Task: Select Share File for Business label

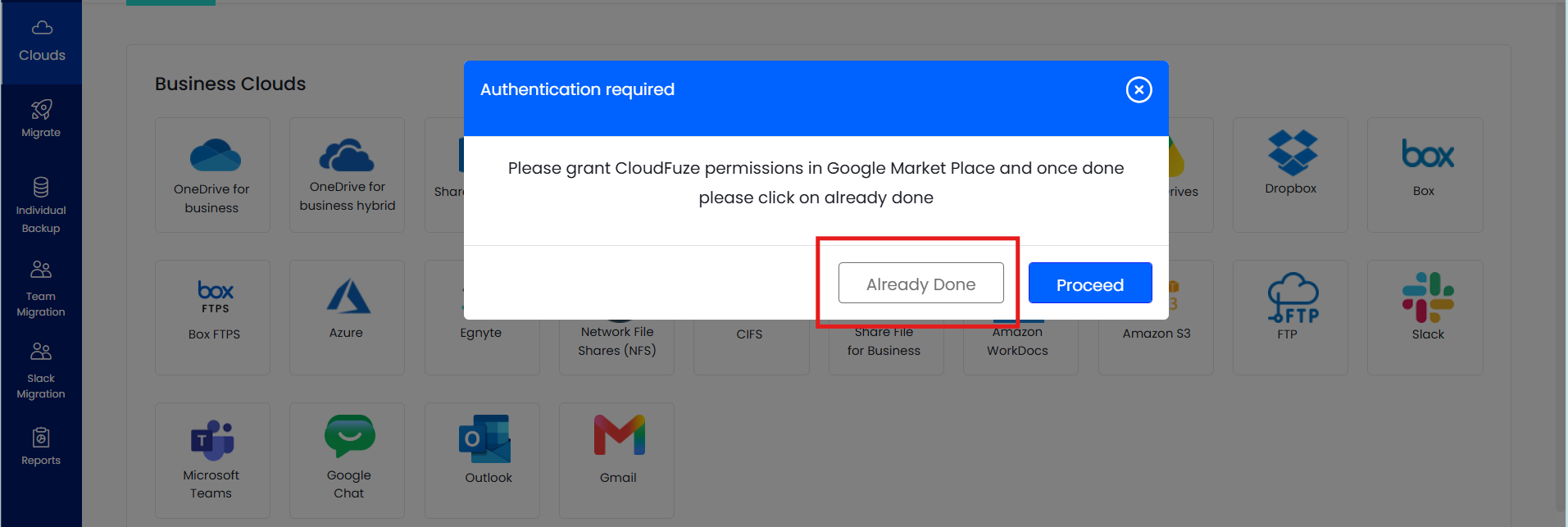Action: [884, 341]
